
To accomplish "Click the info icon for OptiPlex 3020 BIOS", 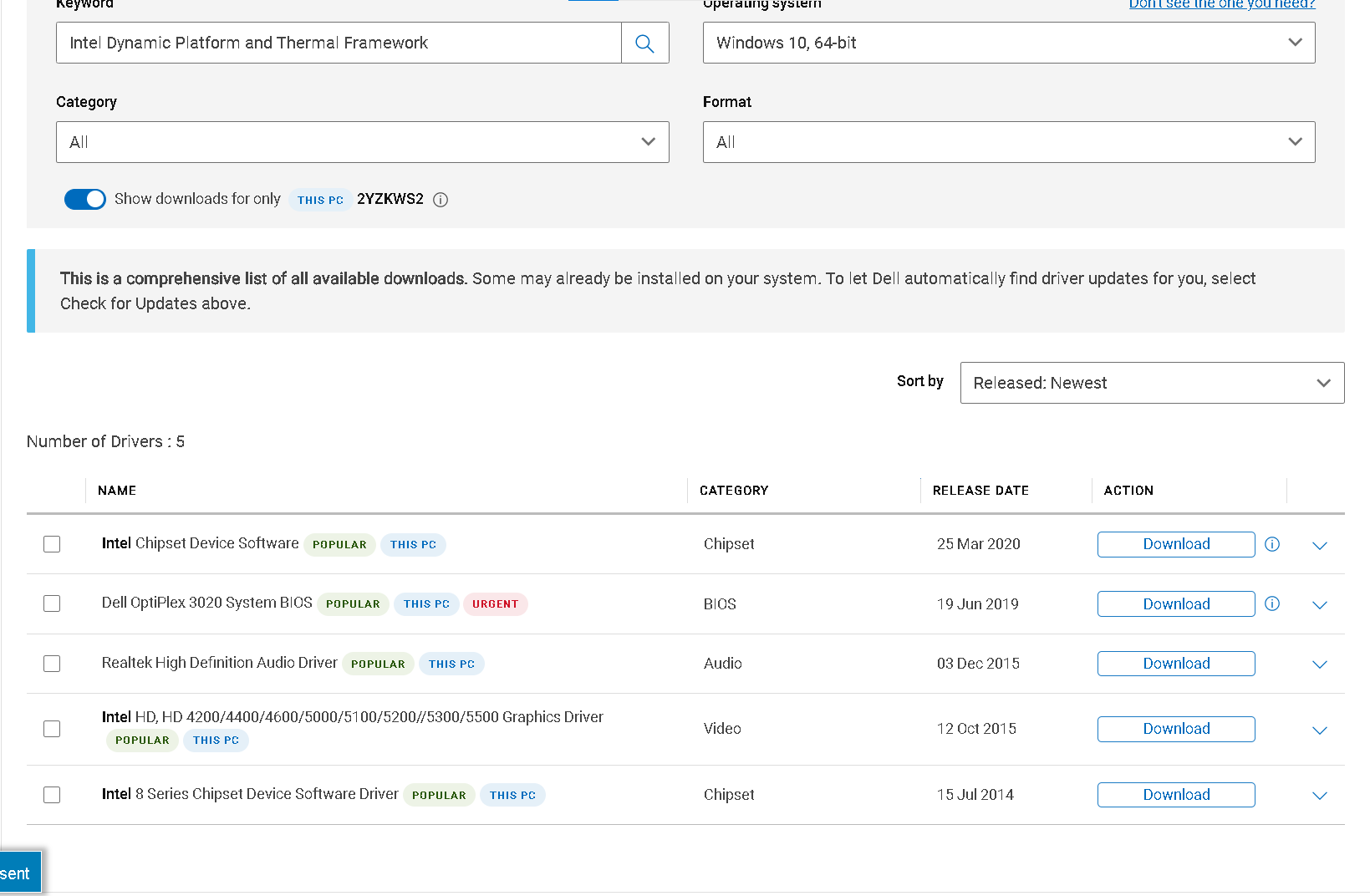I will pos(1272,603).
